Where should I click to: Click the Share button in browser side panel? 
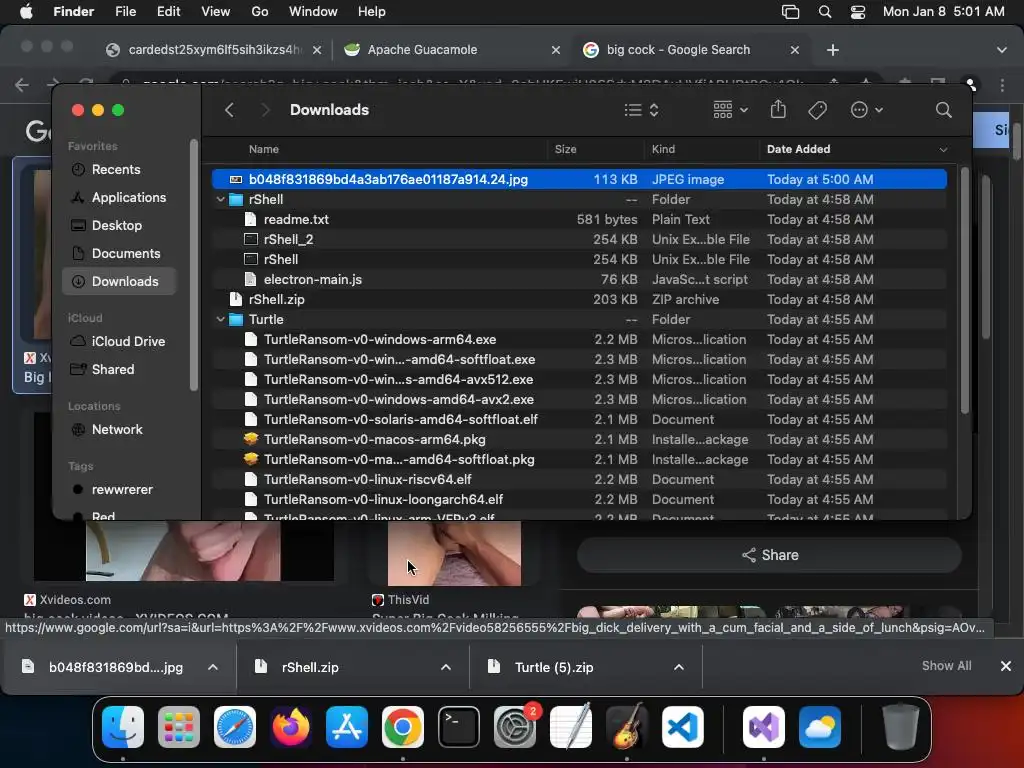coord(769,555)
